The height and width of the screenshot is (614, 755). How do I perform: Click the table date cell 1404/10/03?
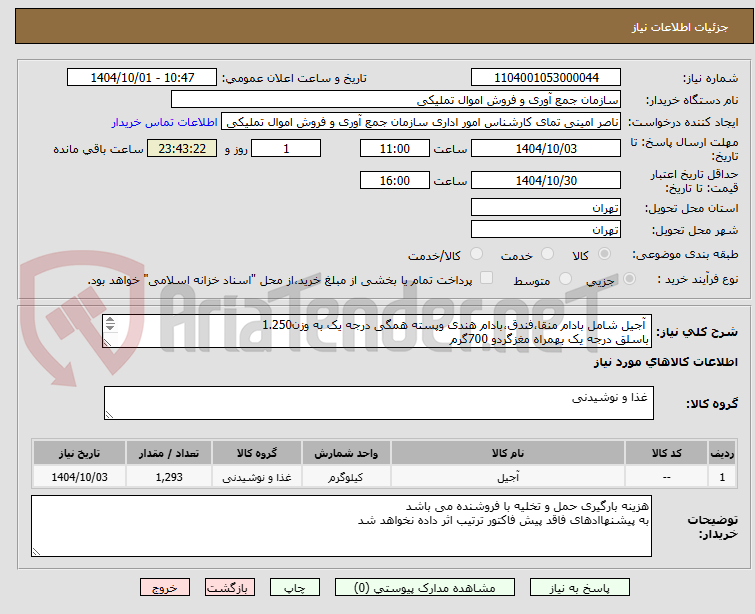click(79, 477)
